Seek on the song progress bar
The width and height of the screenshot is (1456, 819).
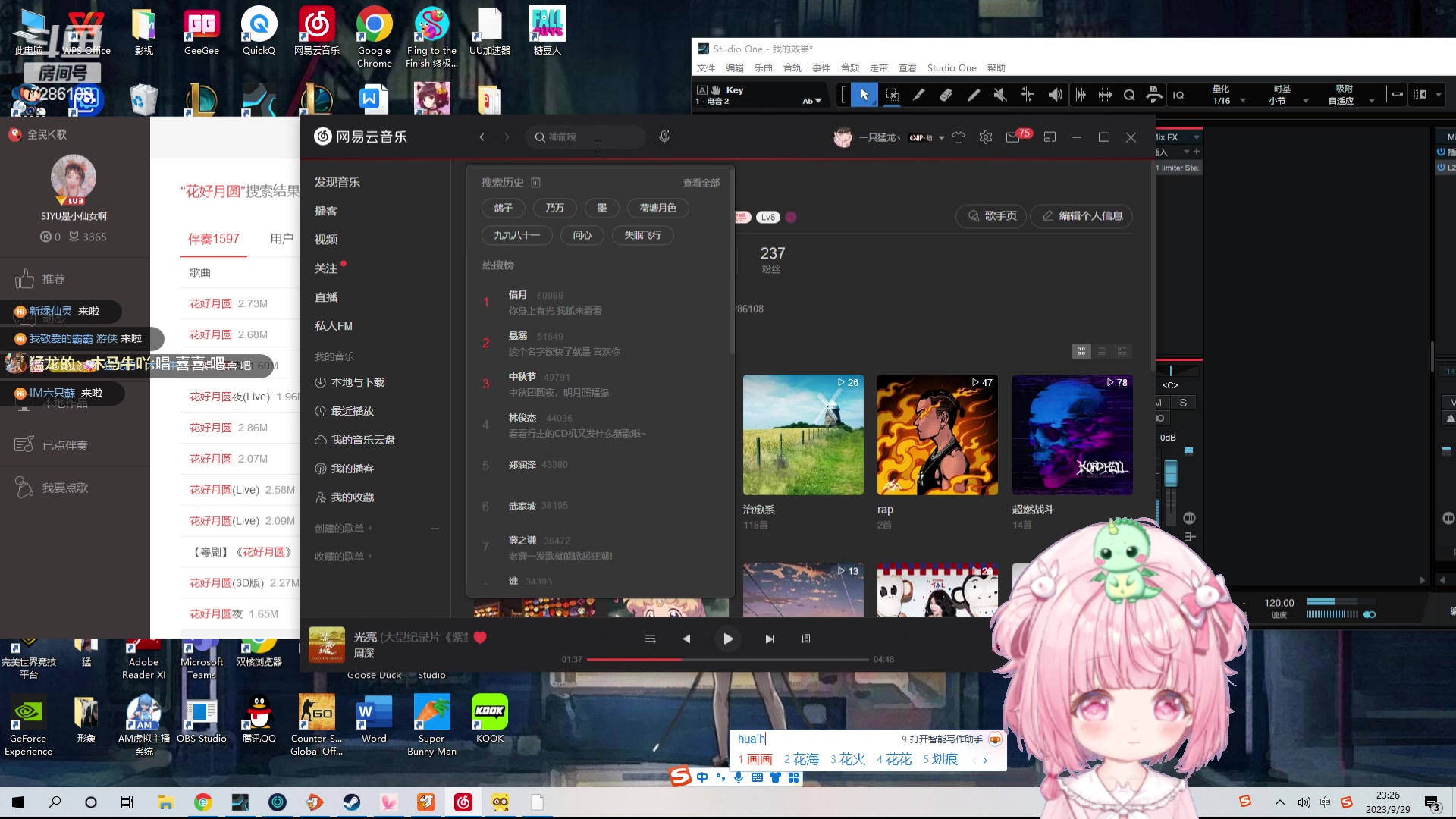click(726, 660)
